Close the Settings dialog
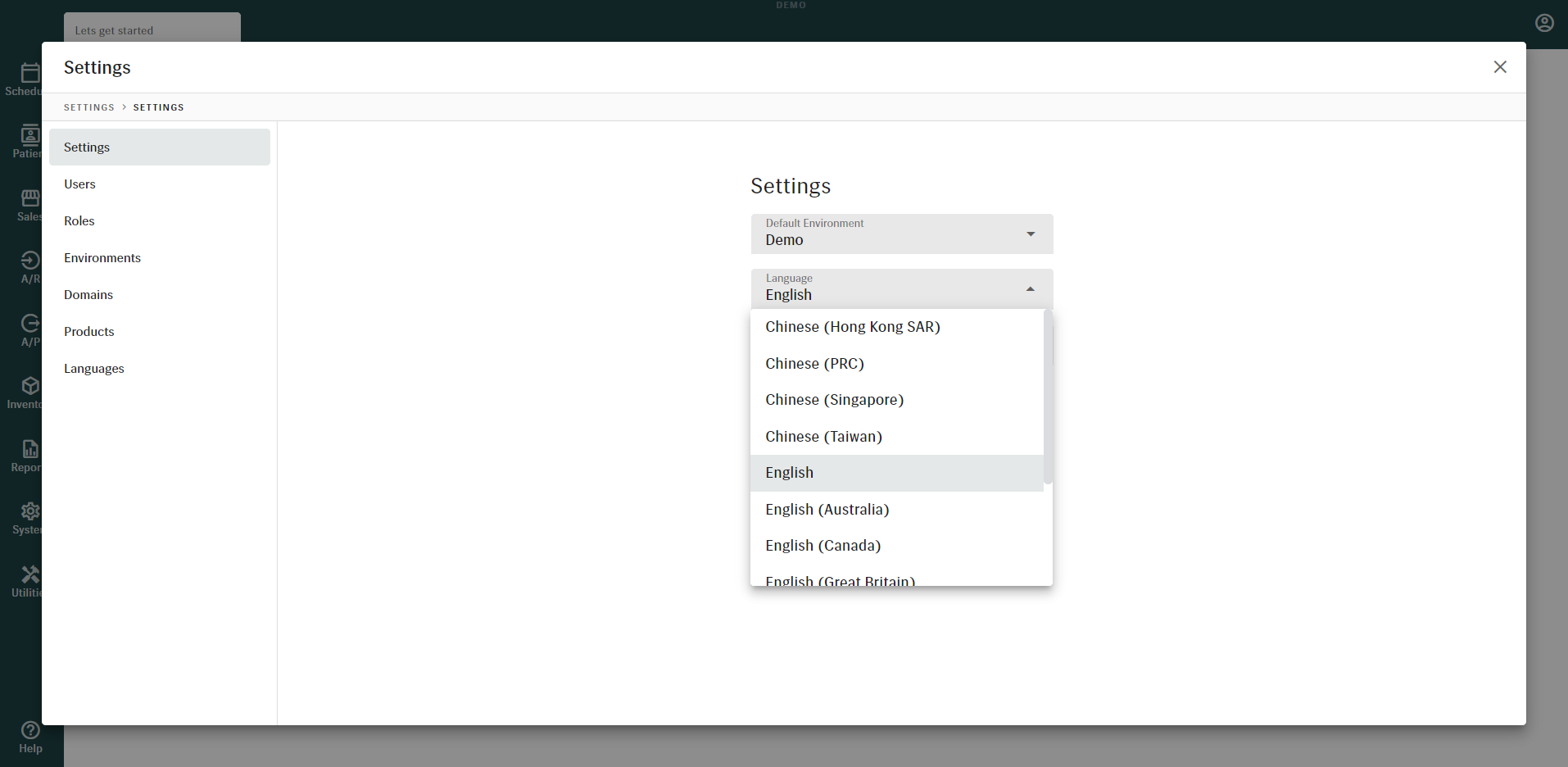This screenshot has width=1568, height=767. [1499, 67]
